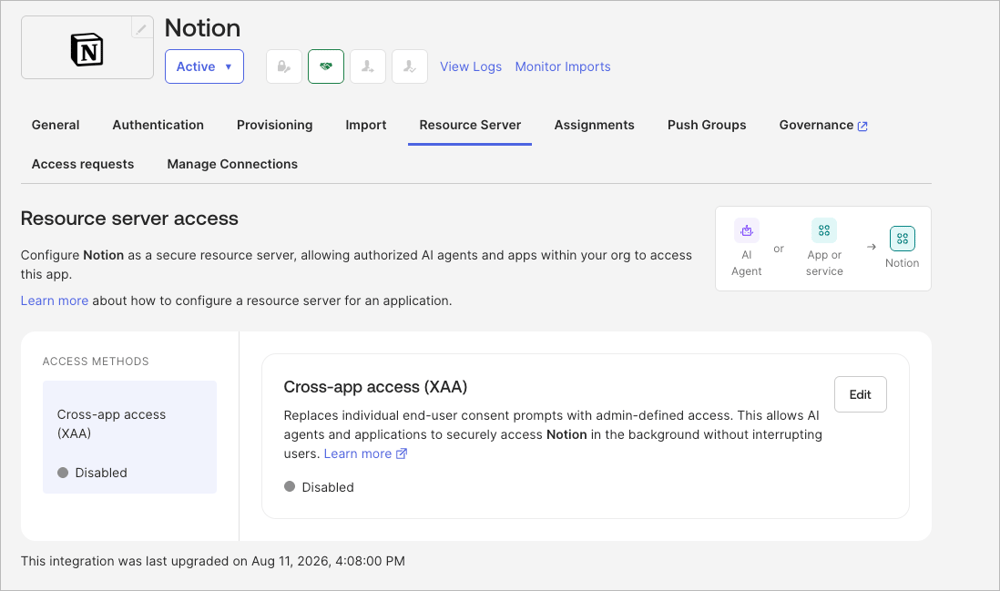Screen dimensions: 1000x591
Task: Open the Governance external tab
Action: 823,125
